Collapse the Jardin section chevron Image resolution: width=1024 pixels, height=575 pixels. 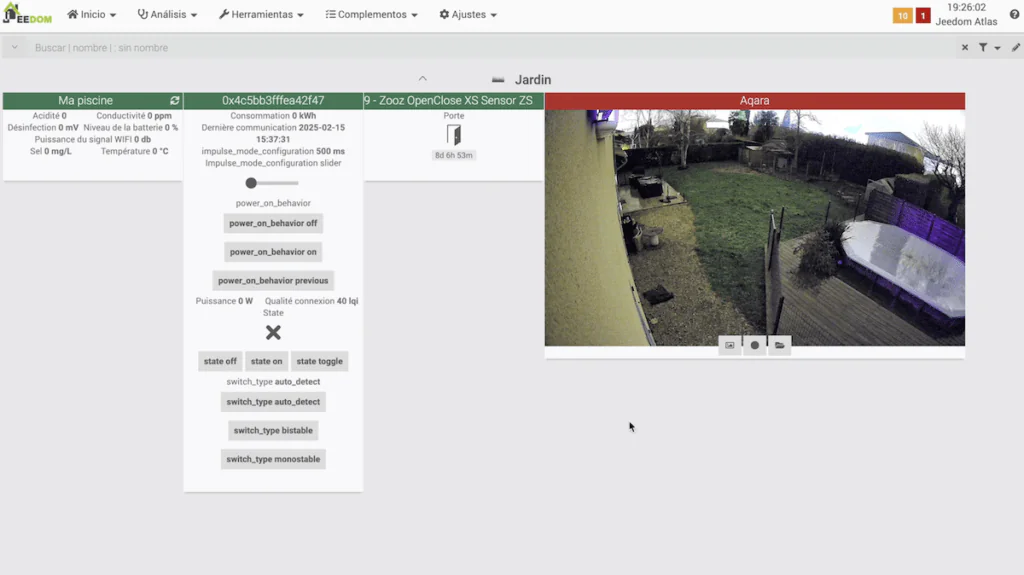[423, 78]
